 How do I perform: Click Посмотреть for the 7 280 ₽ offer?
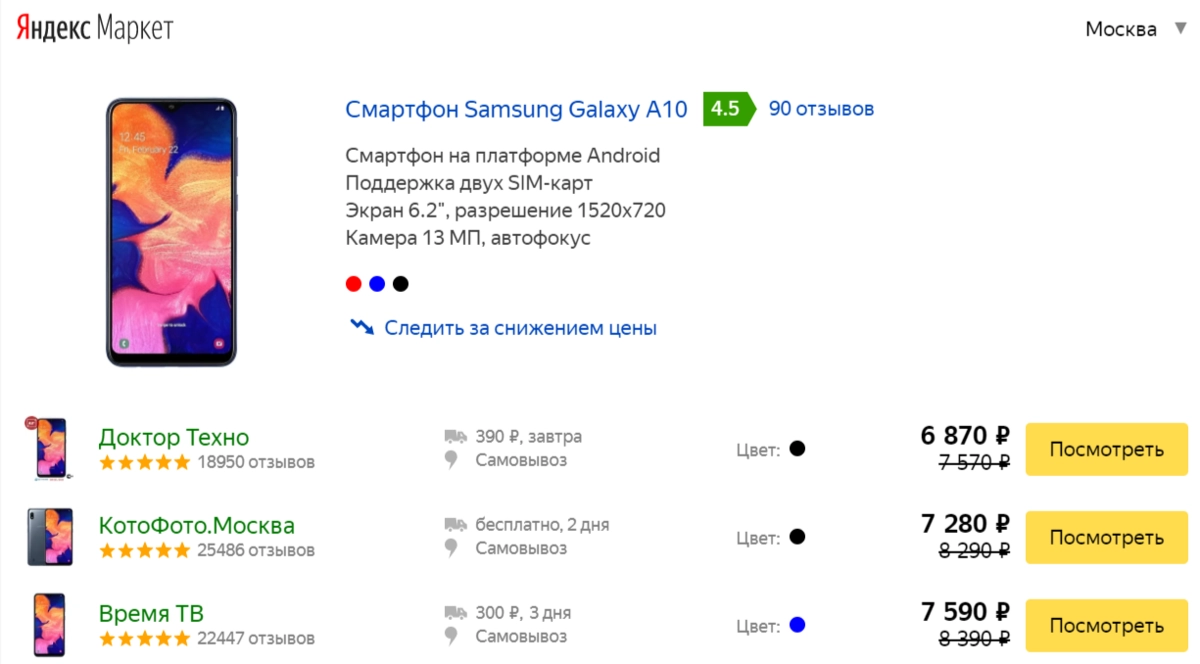click(1106, 537)
